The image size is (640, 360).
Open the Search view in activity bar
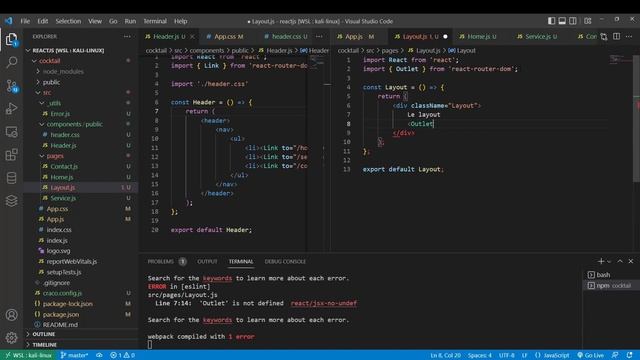11,62
